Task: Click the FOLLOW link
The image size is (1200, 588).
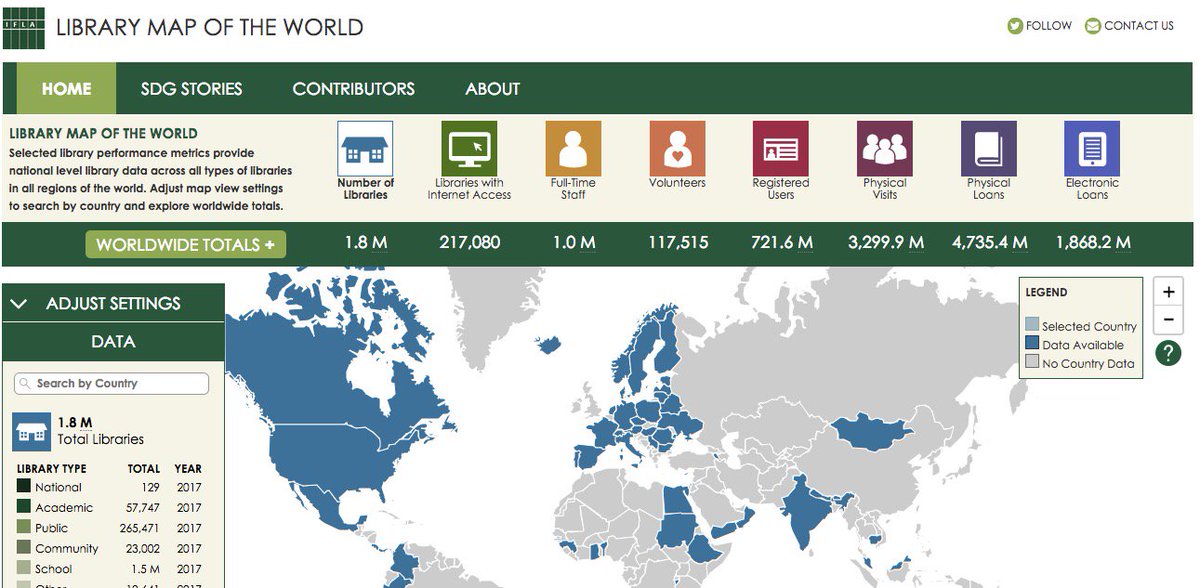Action: [1048, 26]
